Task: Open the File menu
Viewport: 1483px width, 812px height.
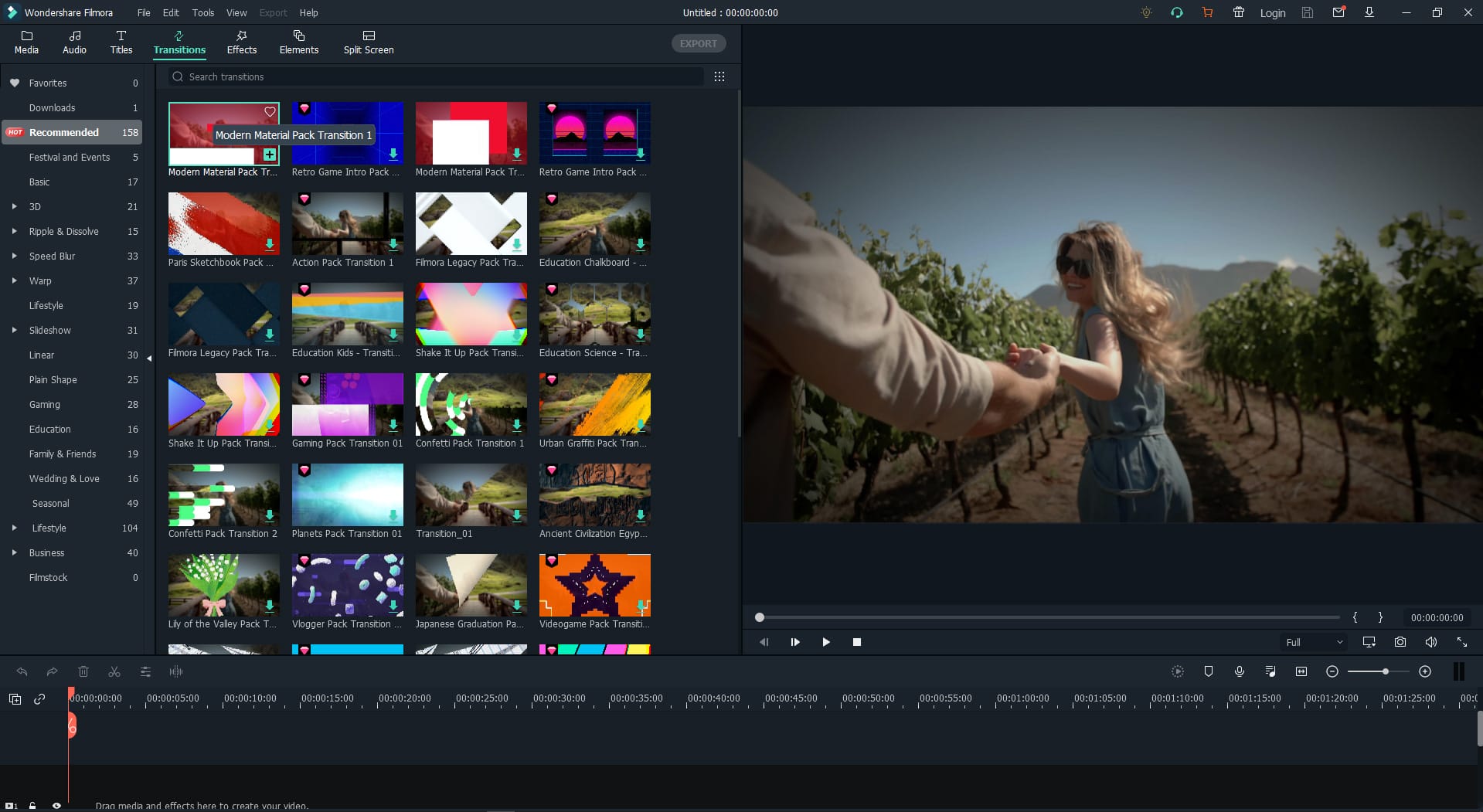Action: pyautogui.click(x=143, y=12)
